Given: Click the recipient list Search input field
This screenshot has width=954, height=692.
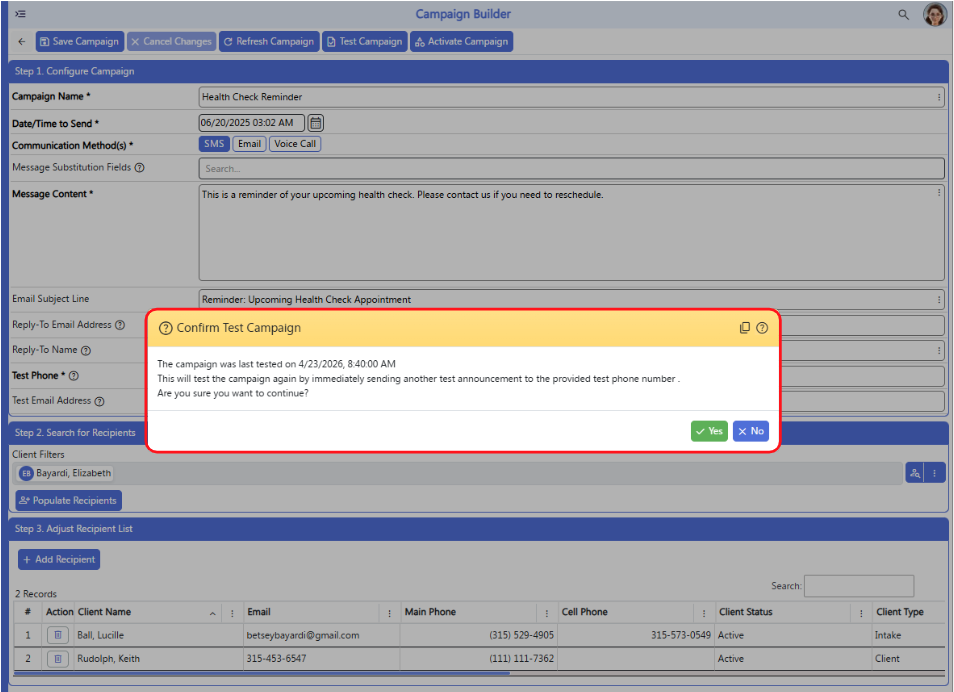Looking at the screenshot, I should (859, 586).
